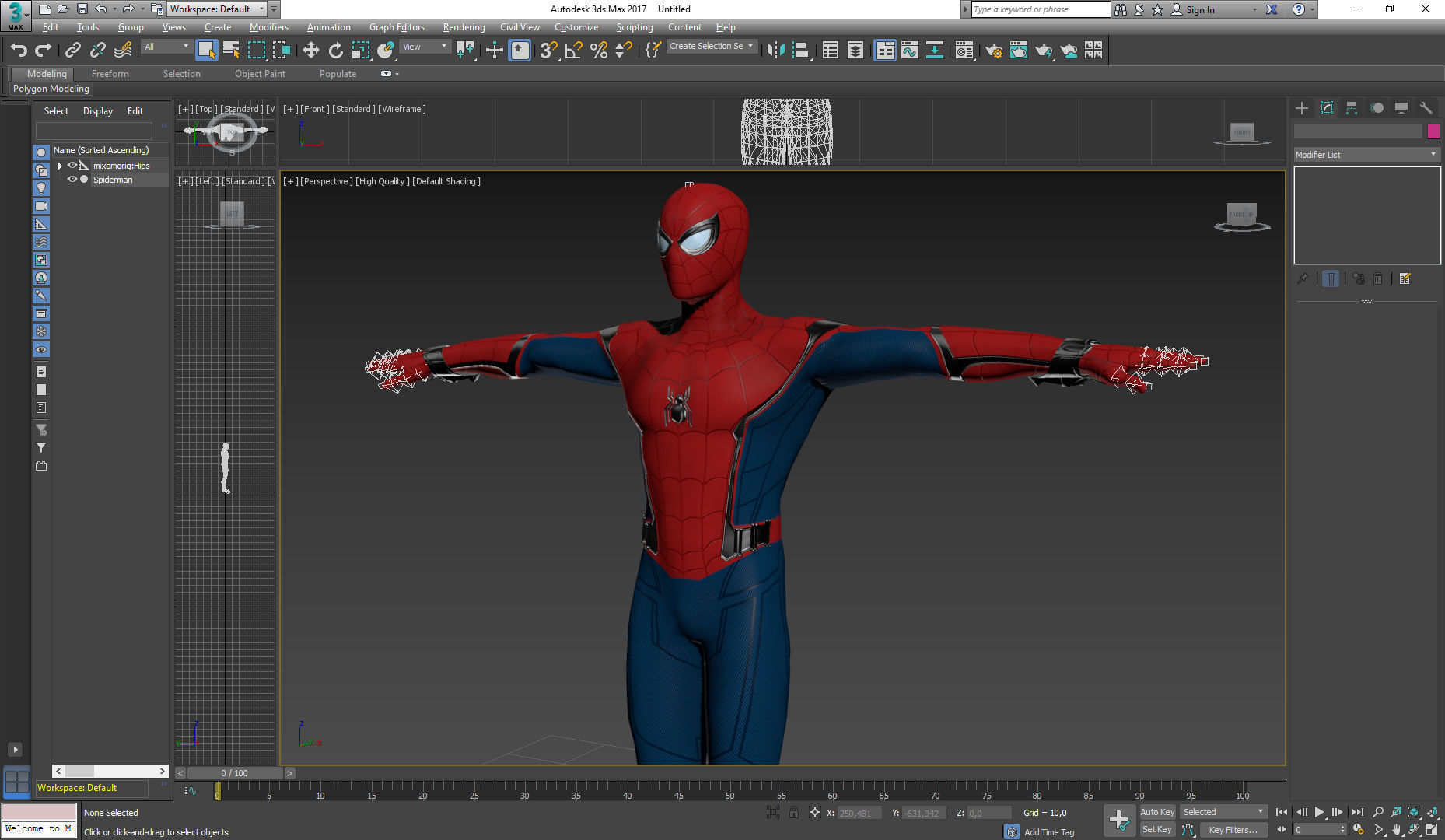
Task: Toggle Angle Snap button
Action: point(574,51)
